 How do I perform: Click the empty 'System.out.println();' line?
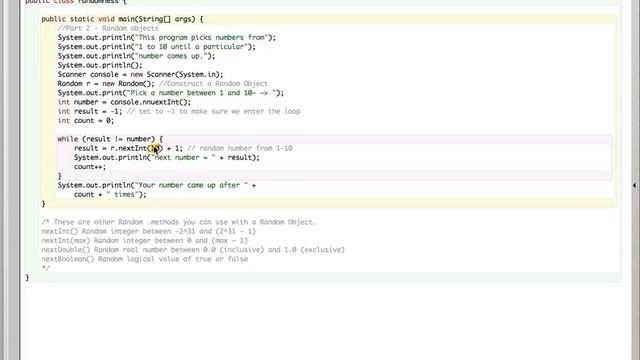pyautogui.click(x=100, y=65)
